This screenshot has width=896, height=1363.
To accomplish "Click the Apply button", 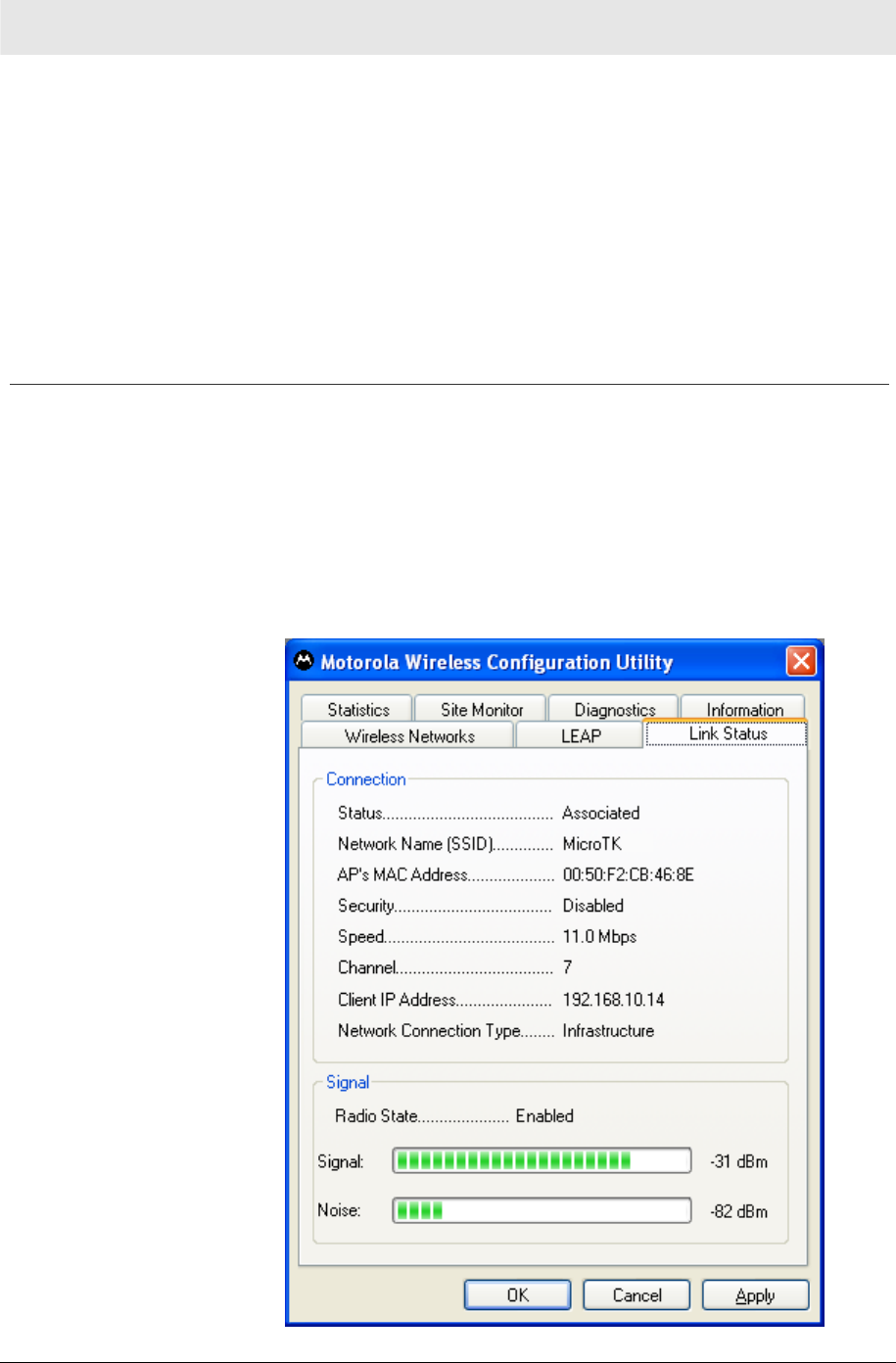I will click(x=755, y=1294).
